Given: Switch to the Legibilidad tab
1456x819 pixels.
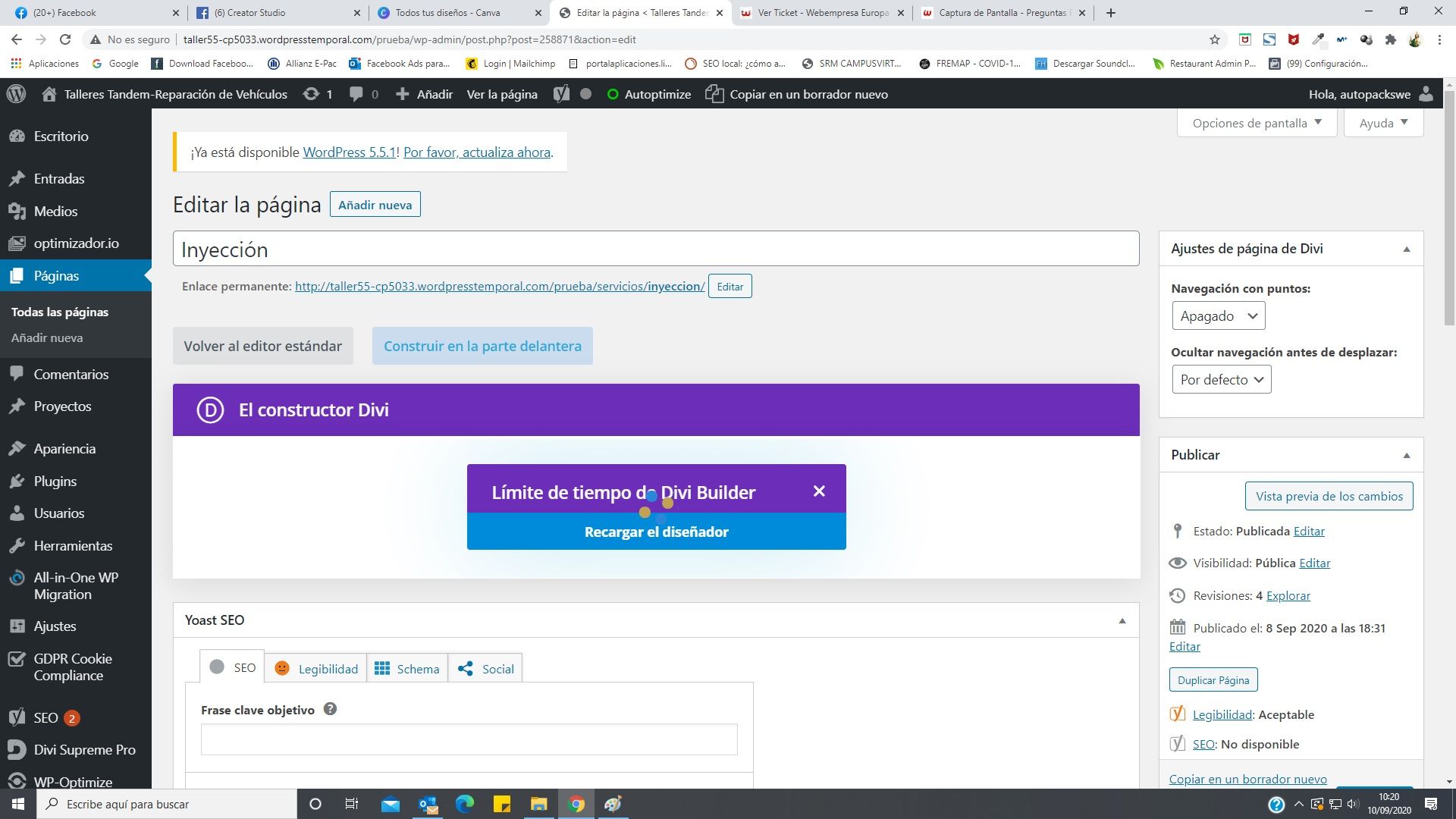Looking at the screenshot, I should click(316, 668).
